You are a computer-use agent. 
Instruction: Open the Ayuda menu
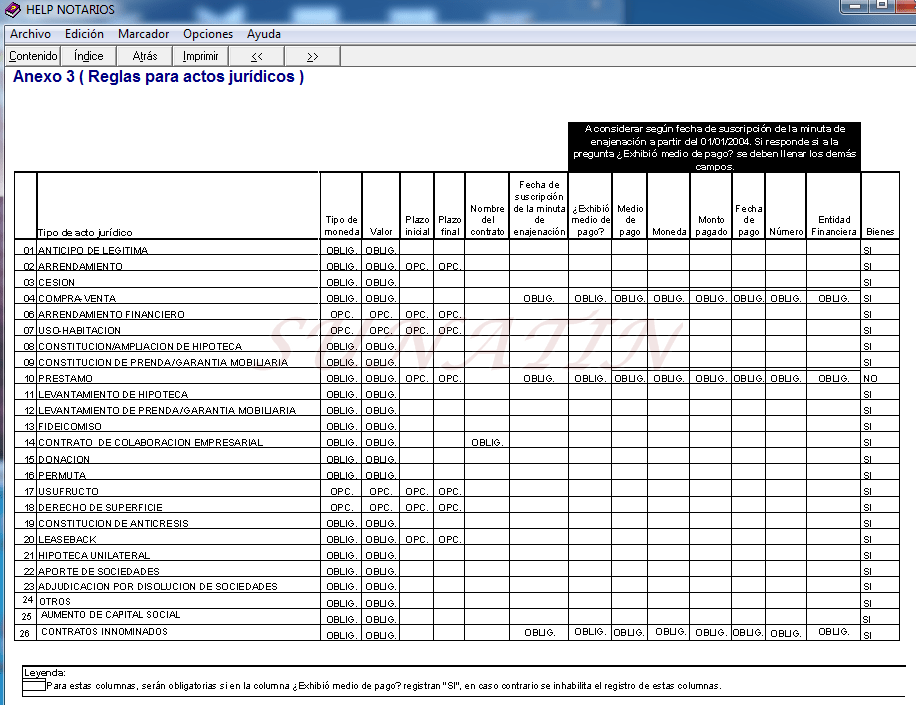[264, 34]
